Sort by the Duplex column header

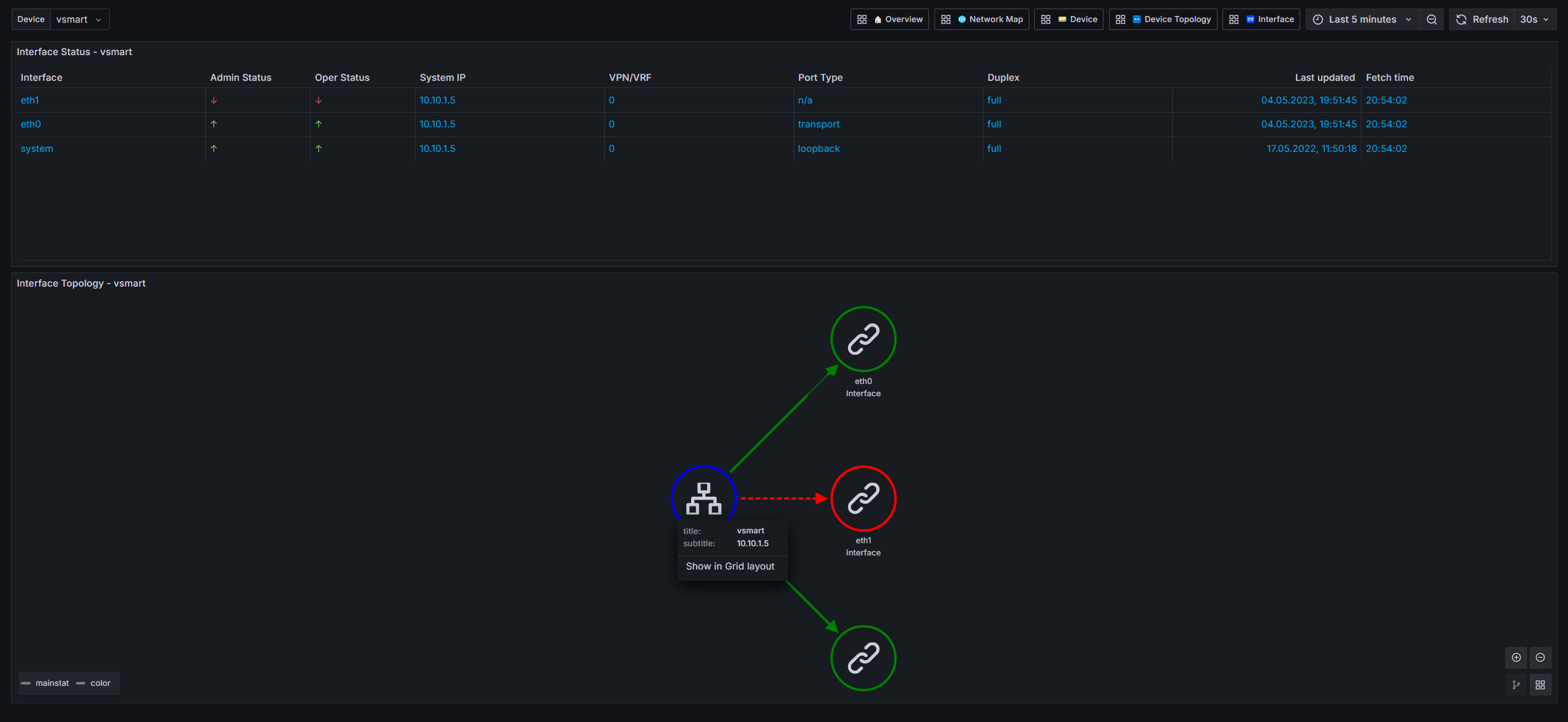(x=1003, y=78)
